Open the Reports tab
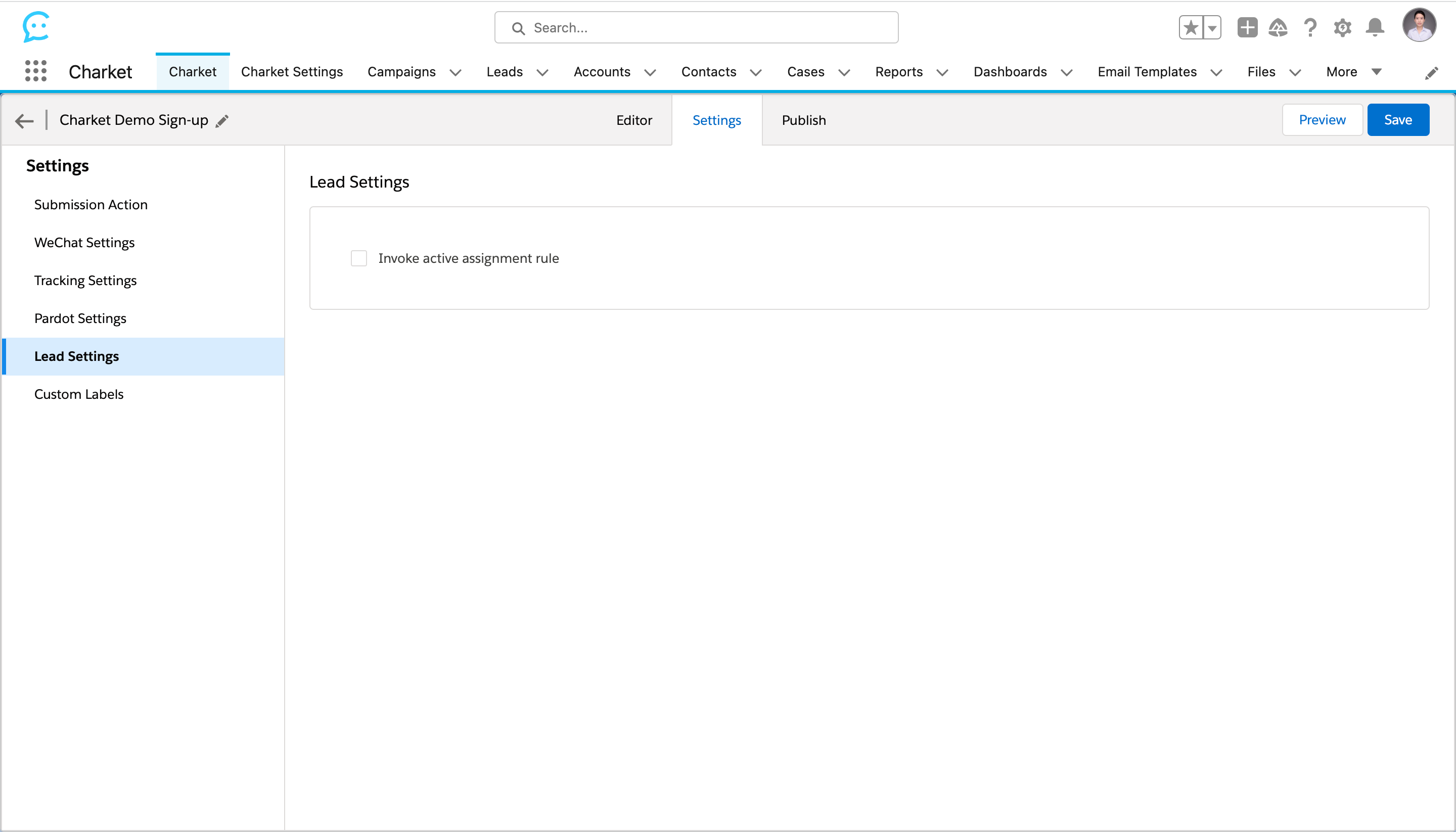Screen dimensions: 1456x832 (899, 71)
